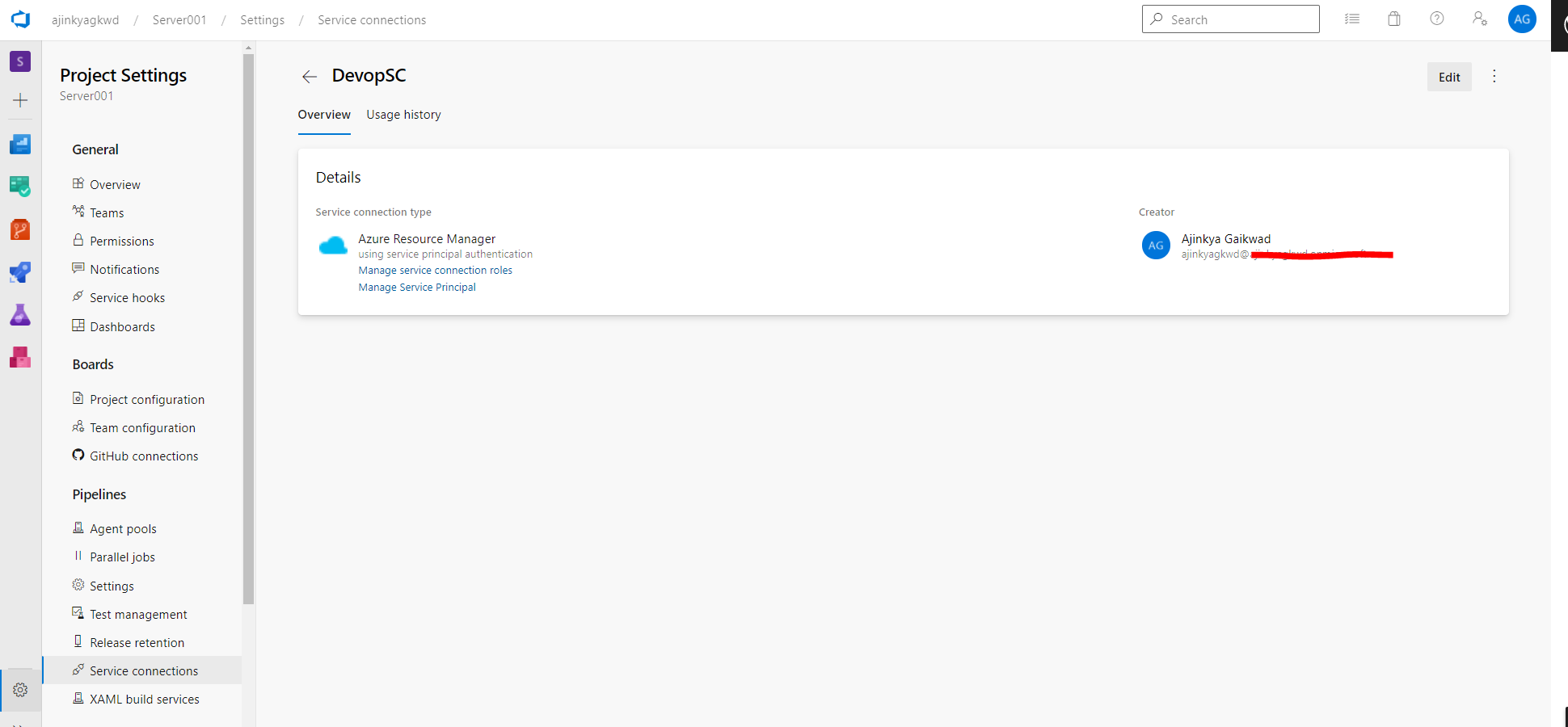Switch to the Usage history tab
The height and width of the screenshot is (727, 1568).
coord(403,115)
